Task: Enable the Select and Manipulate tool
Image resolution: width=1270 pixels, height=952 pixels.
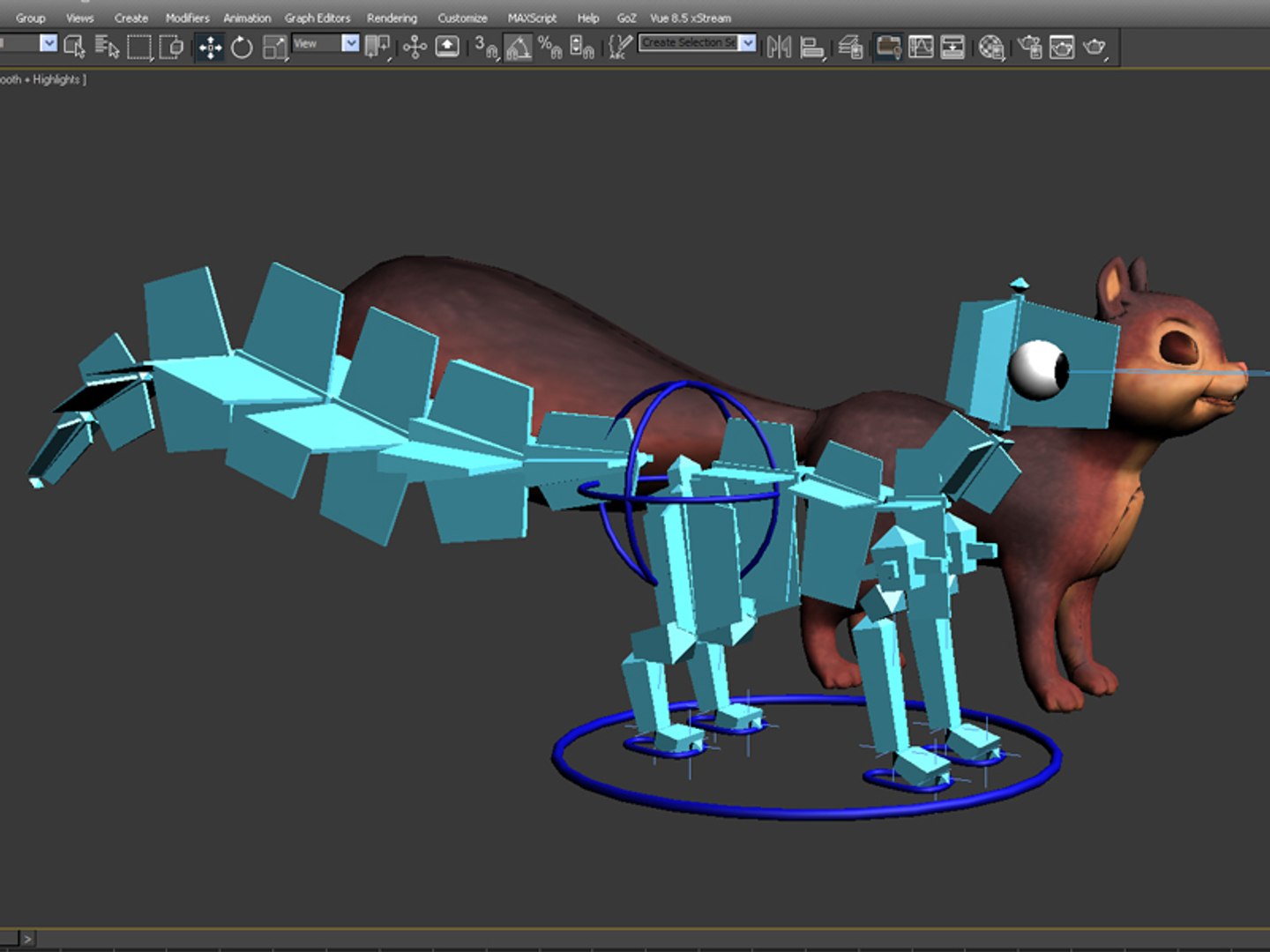Action: 415,47
